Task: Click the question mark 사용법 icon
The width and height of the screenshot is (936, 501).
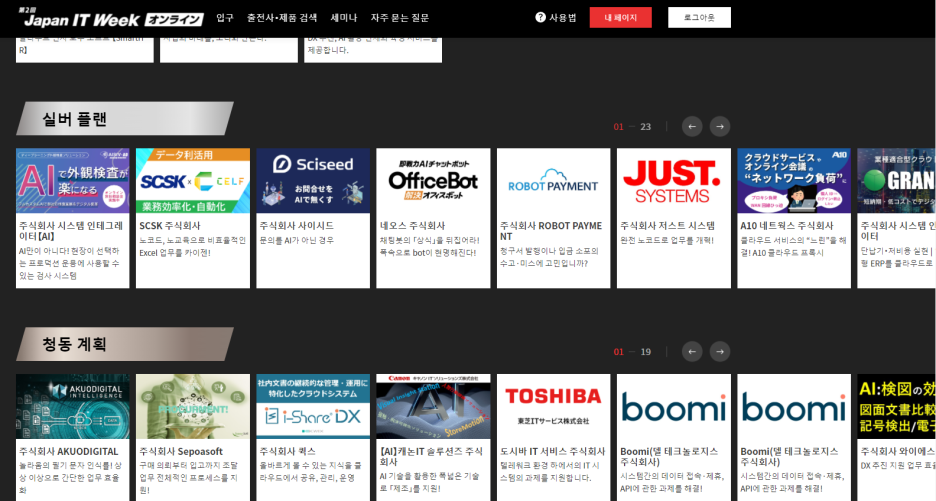Action: tap(540, 17)
